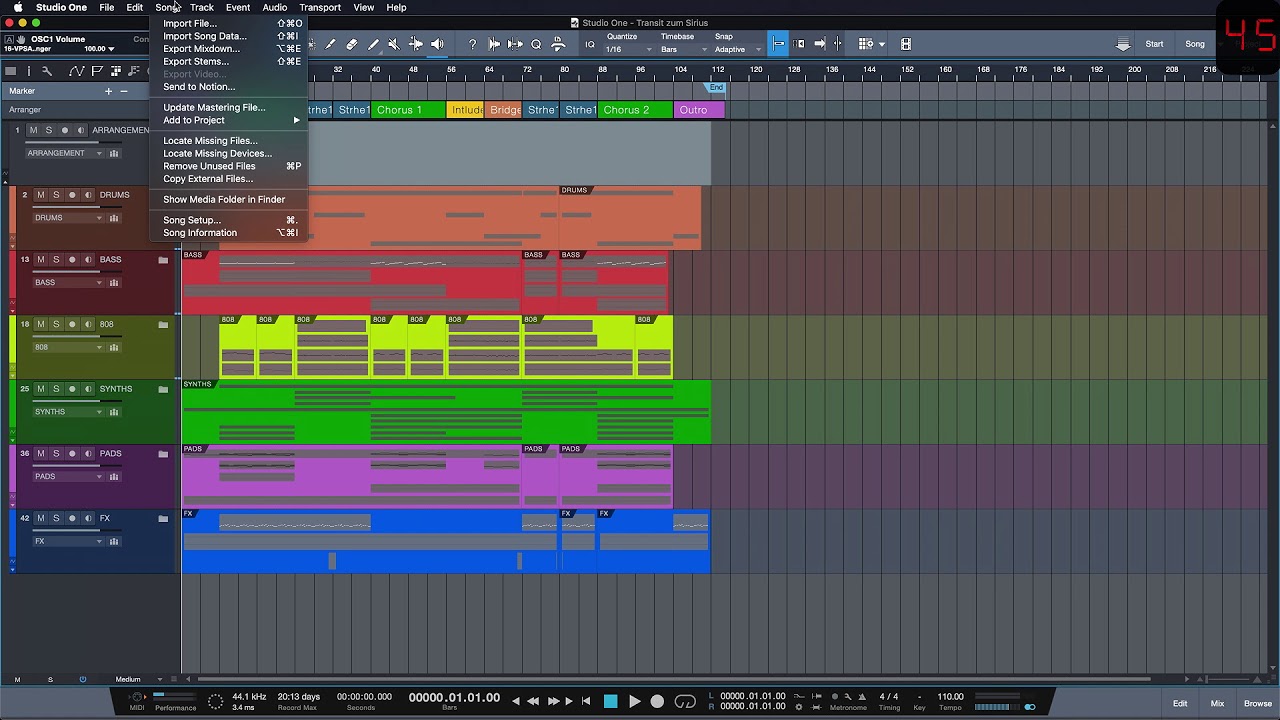Open the wrench options icon
The height and width of the screenshot is (720, 1280).
[46, 71]
